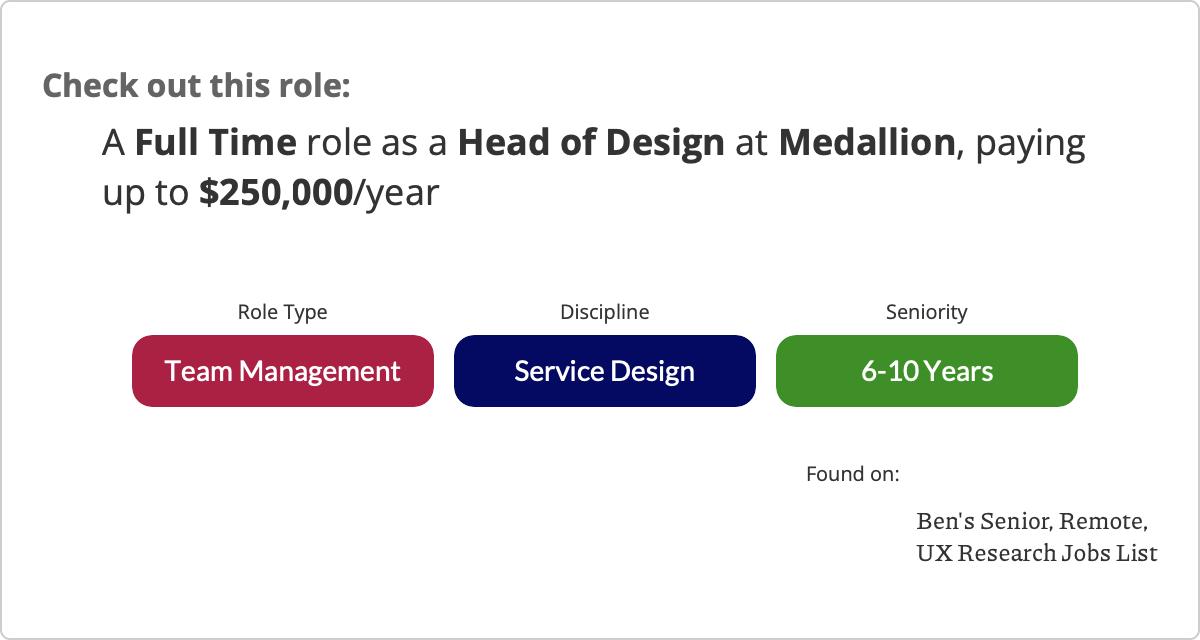
Task: Select the navy Service Design badge
Action: pyautogui.click(x=604, y=371)
